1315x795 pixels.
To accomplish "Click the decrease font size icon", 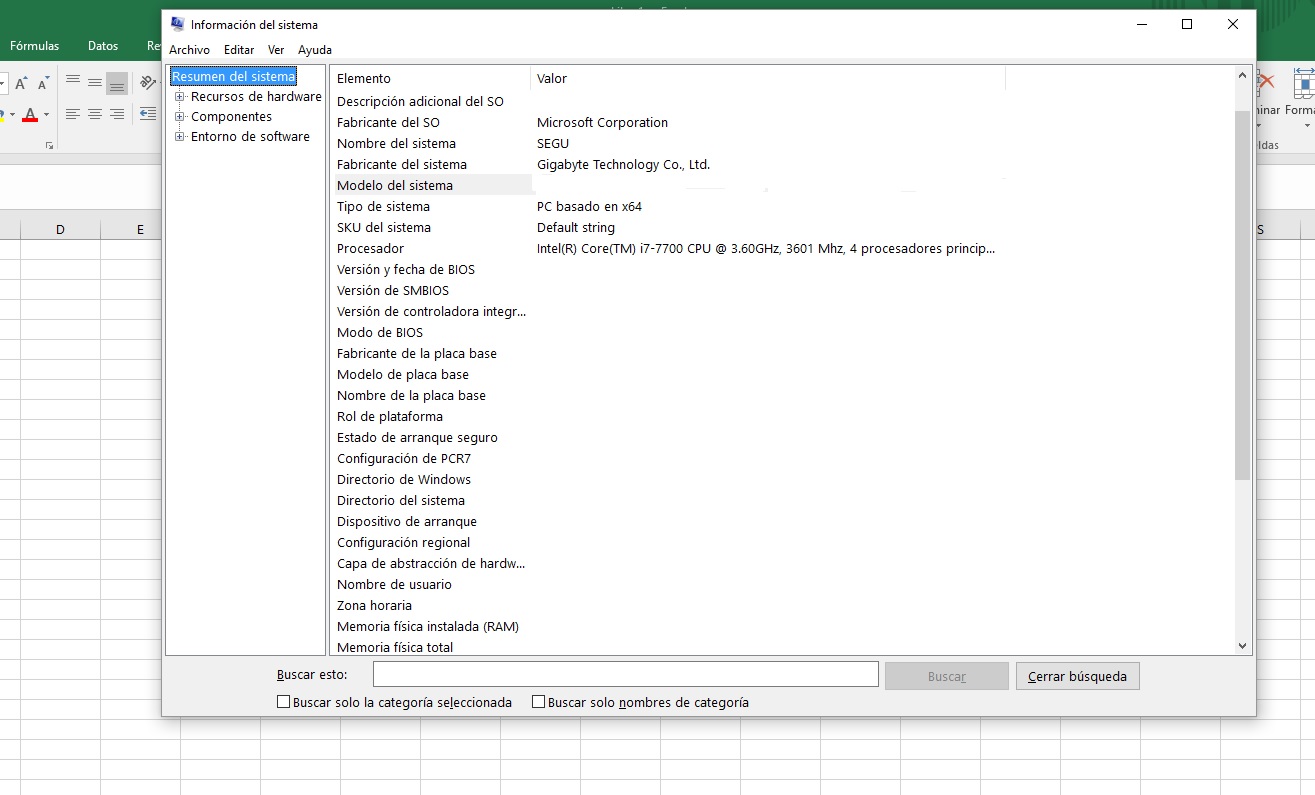I will coord(43,84).
